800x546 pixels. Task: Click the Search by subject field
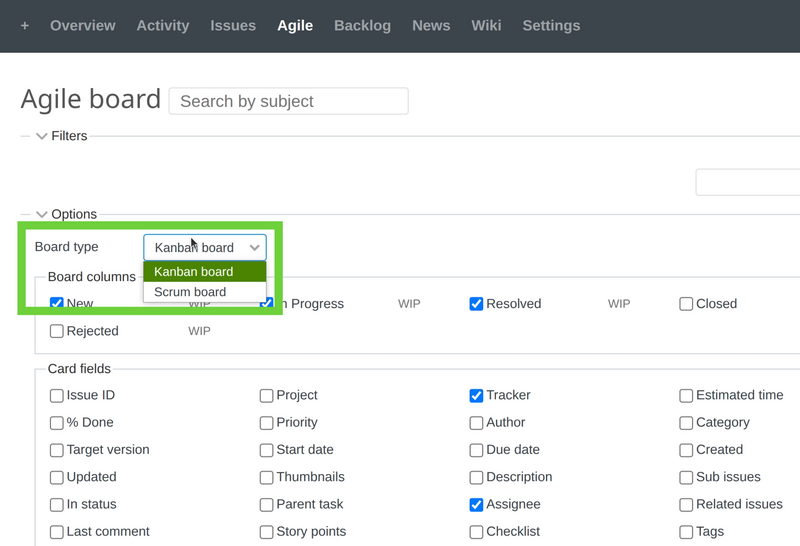point(288,101)
